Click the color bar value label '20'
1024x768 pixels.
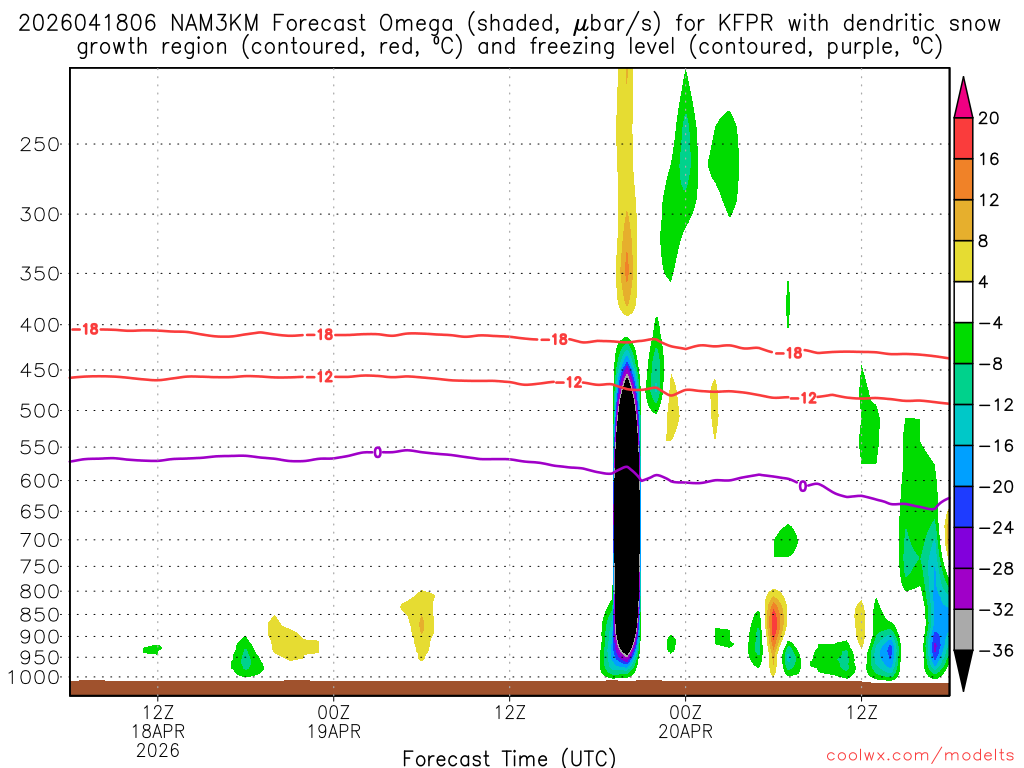tap(989, 118)
